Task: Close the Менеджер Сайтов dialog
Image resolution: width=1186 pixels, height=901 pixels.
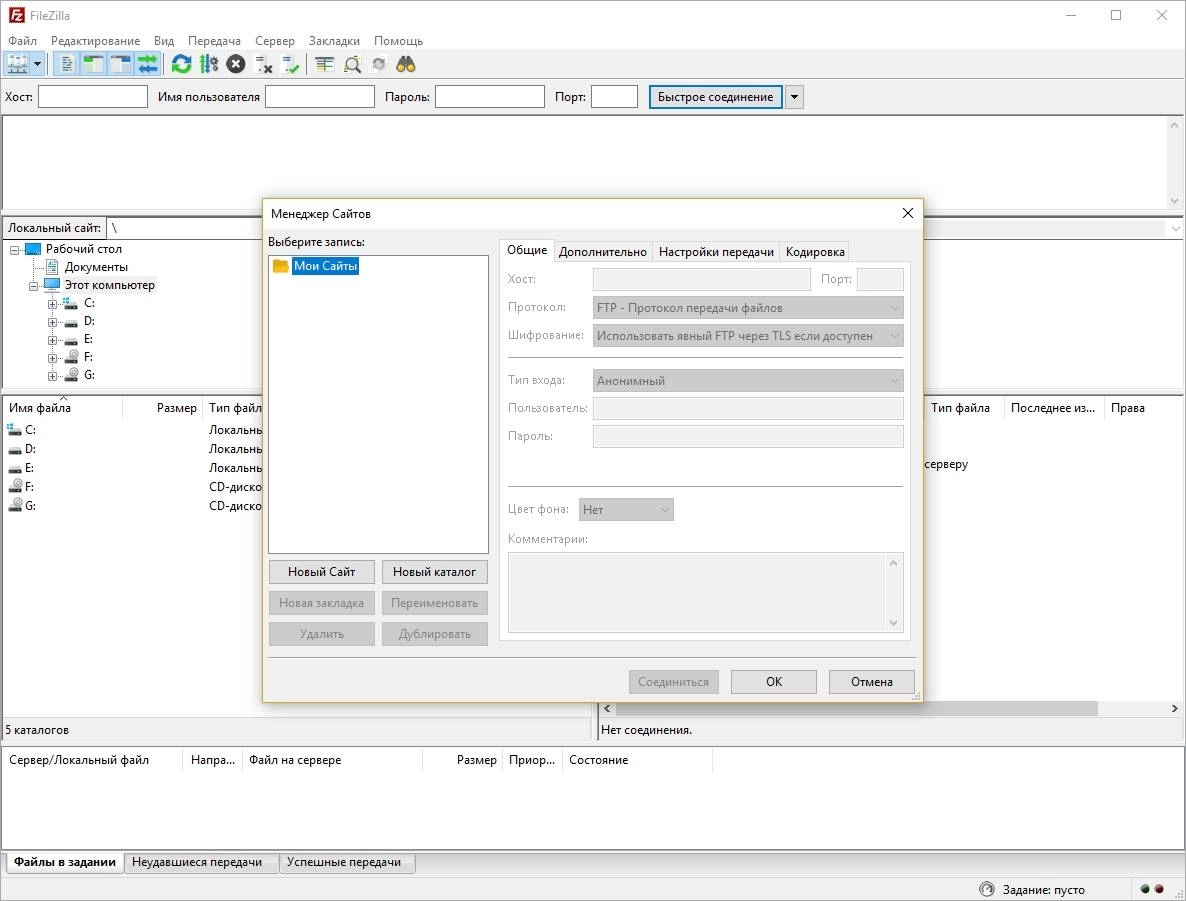Action: 908,213
